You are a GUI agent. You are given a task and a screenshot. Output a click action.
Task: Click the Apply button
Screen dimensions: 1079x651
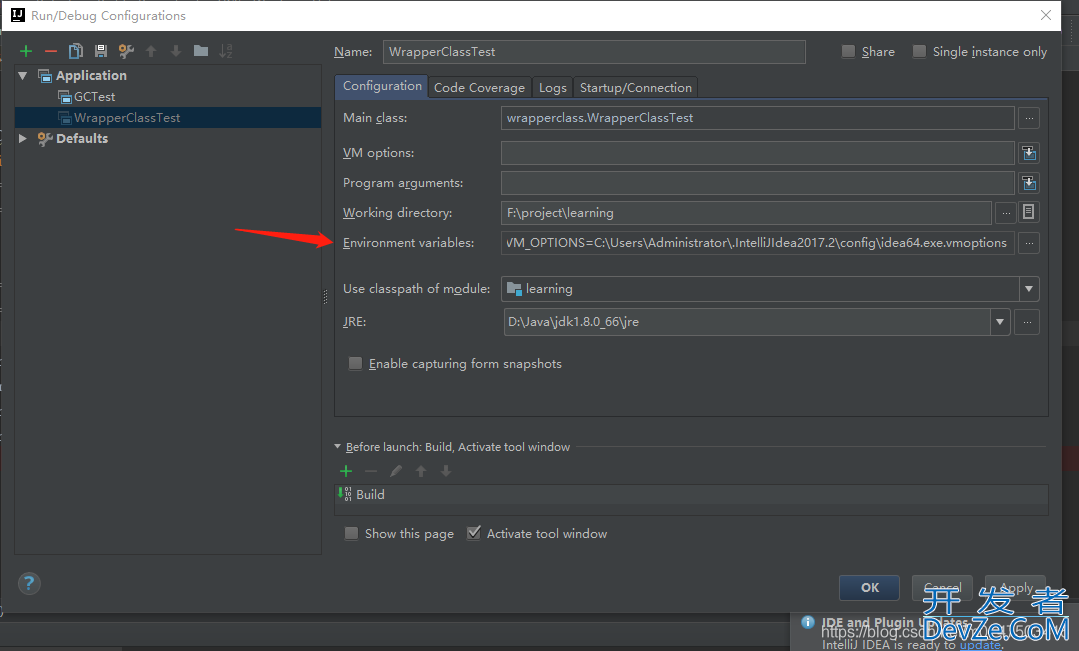tap(1015, 588)
